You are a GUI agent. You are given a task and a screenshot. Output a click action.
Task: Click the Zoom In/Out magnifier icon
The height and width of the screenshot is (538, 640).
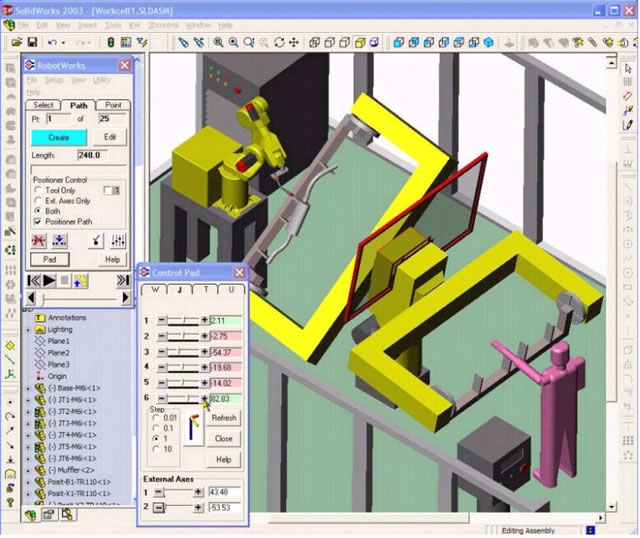point(249,42)
